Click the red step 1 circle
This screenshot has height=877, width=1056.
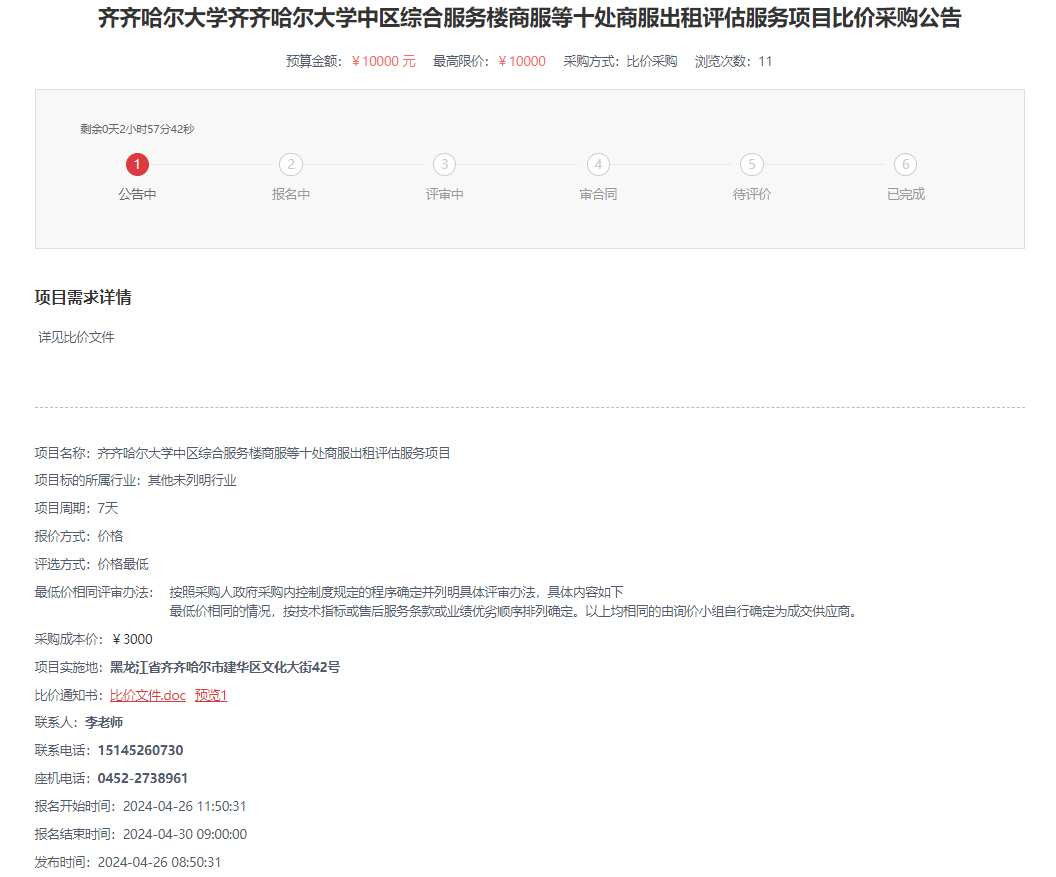[137, 165]
